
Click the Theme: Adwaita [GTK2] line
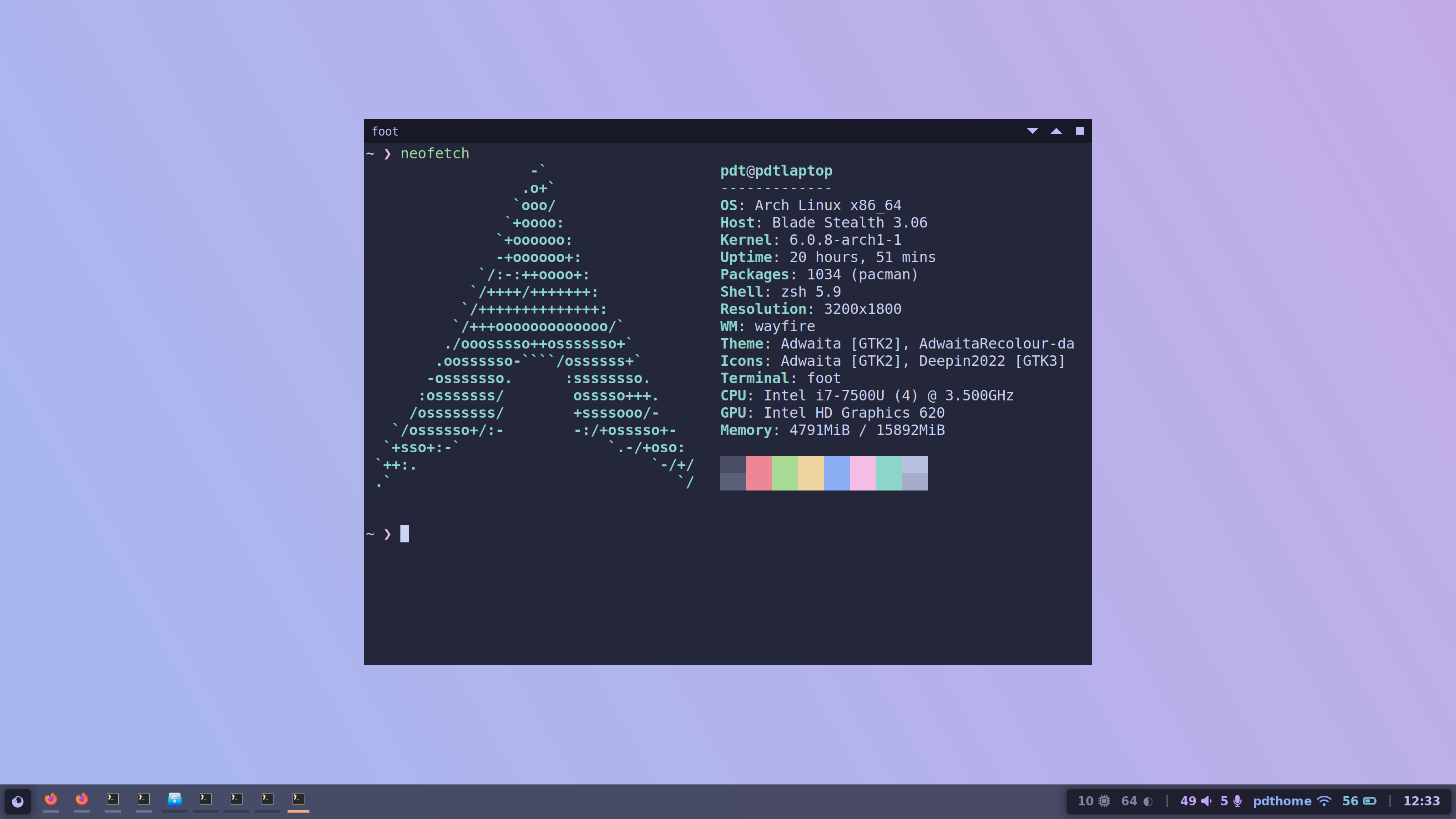click(x=897, y=344)
